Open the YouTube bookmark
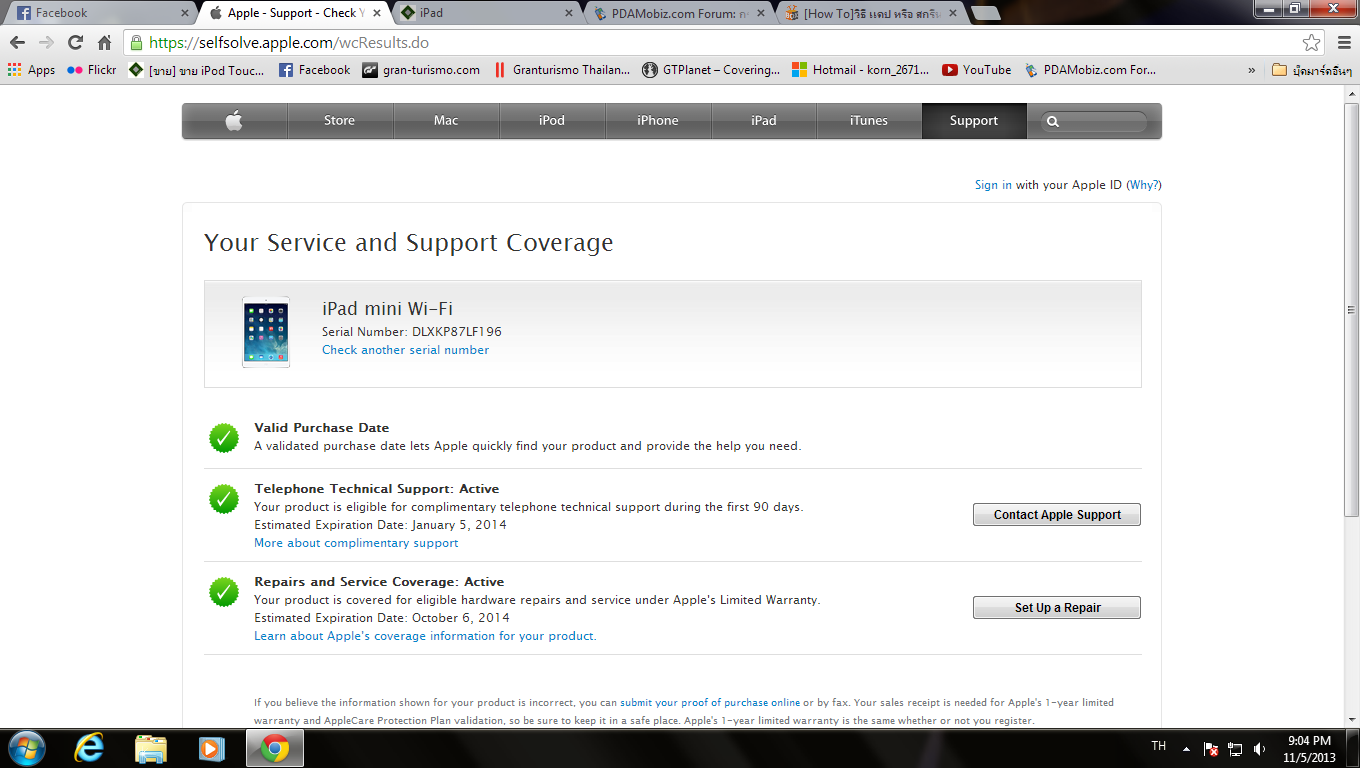This screenshot has height=768, width=1360. click(x=977, y=70)
